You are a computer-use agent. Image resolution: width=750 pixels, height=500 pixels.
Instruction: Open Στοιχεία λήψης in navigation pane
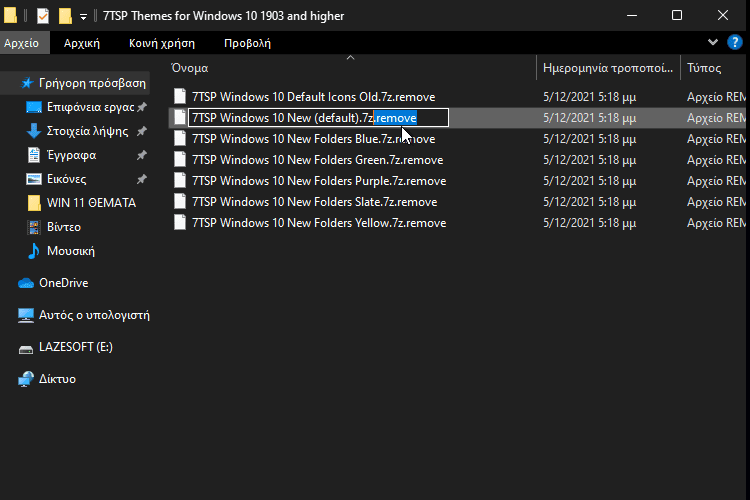click(x=88, y=131)
